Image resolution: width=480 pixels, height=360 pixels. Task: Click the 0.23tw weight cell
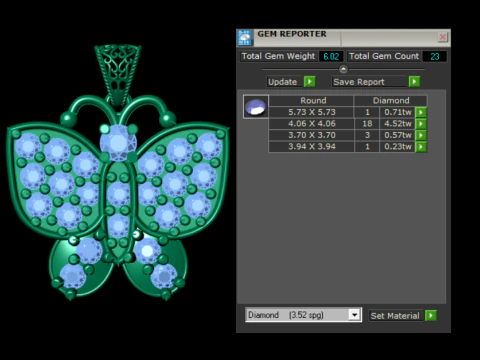(397, 147)
